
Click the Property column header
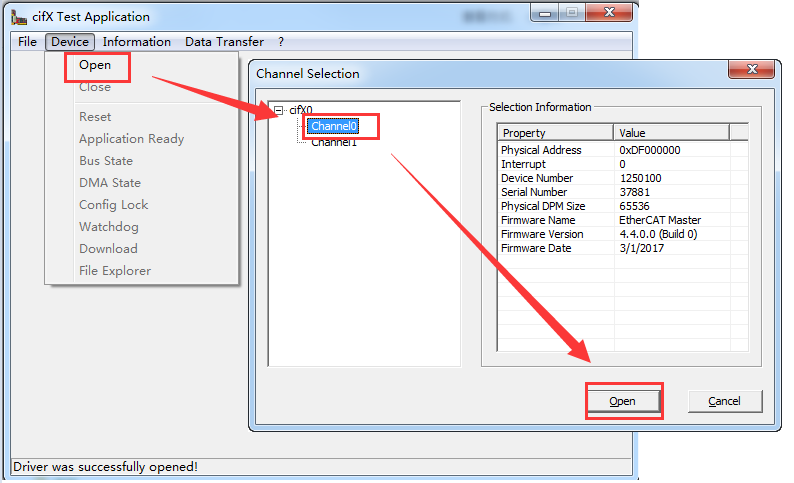555,133
